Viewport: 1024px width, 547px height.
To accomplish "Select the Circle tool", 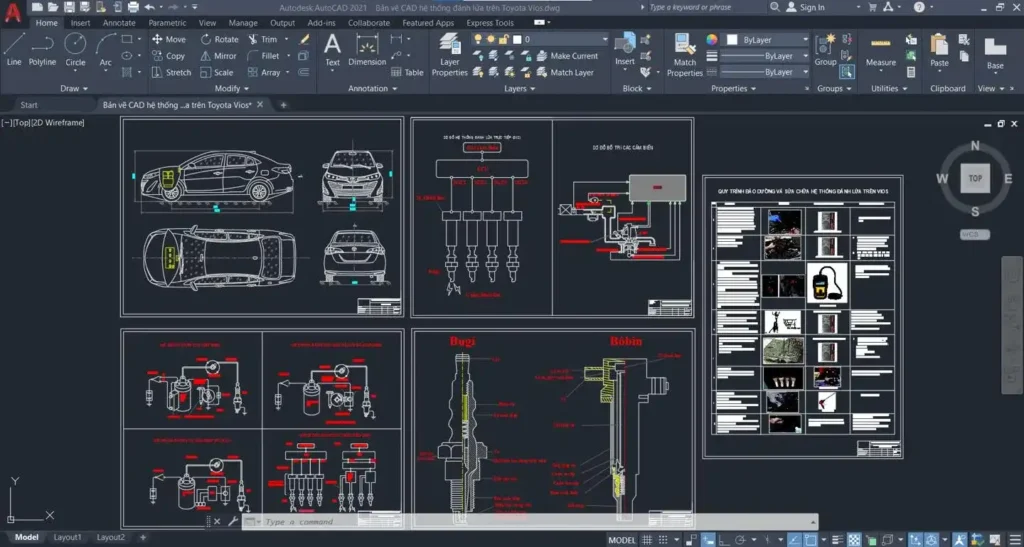I will tap(75, 50).
